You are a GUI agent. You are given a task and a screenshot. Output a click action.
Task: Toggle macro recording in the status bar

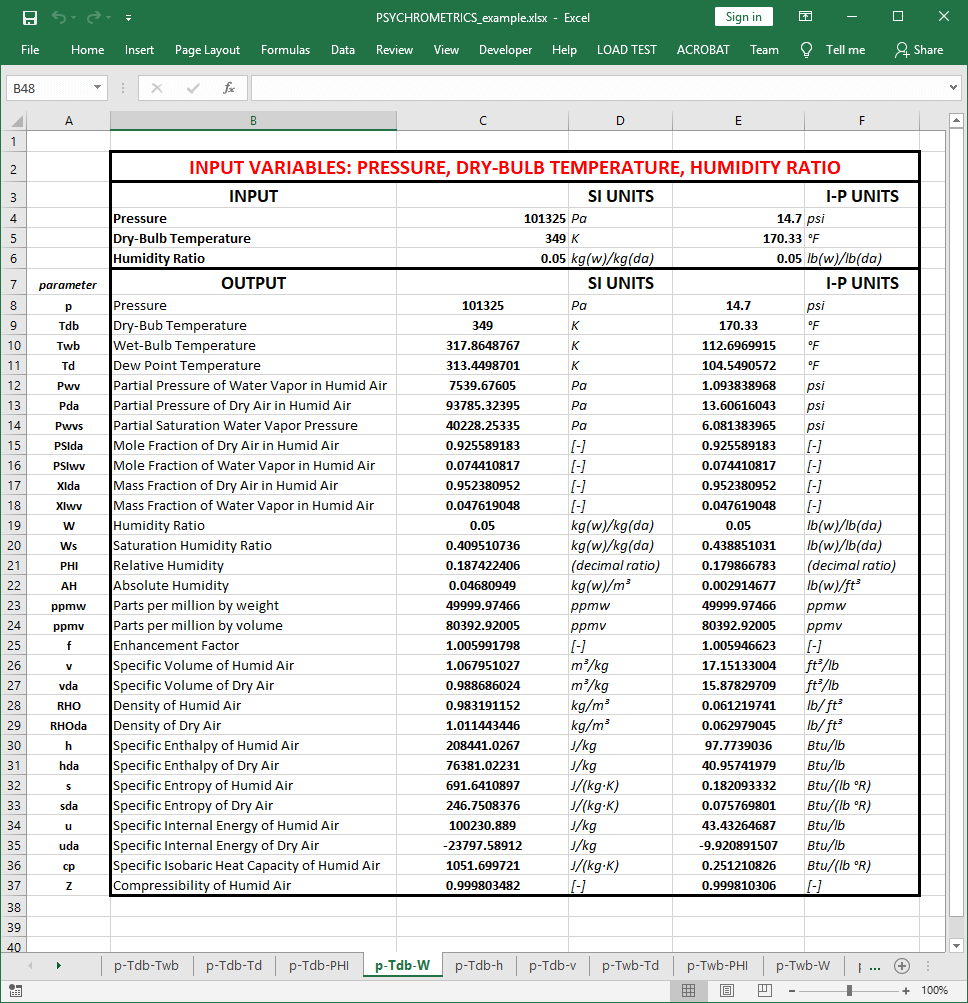click(16, 990)
